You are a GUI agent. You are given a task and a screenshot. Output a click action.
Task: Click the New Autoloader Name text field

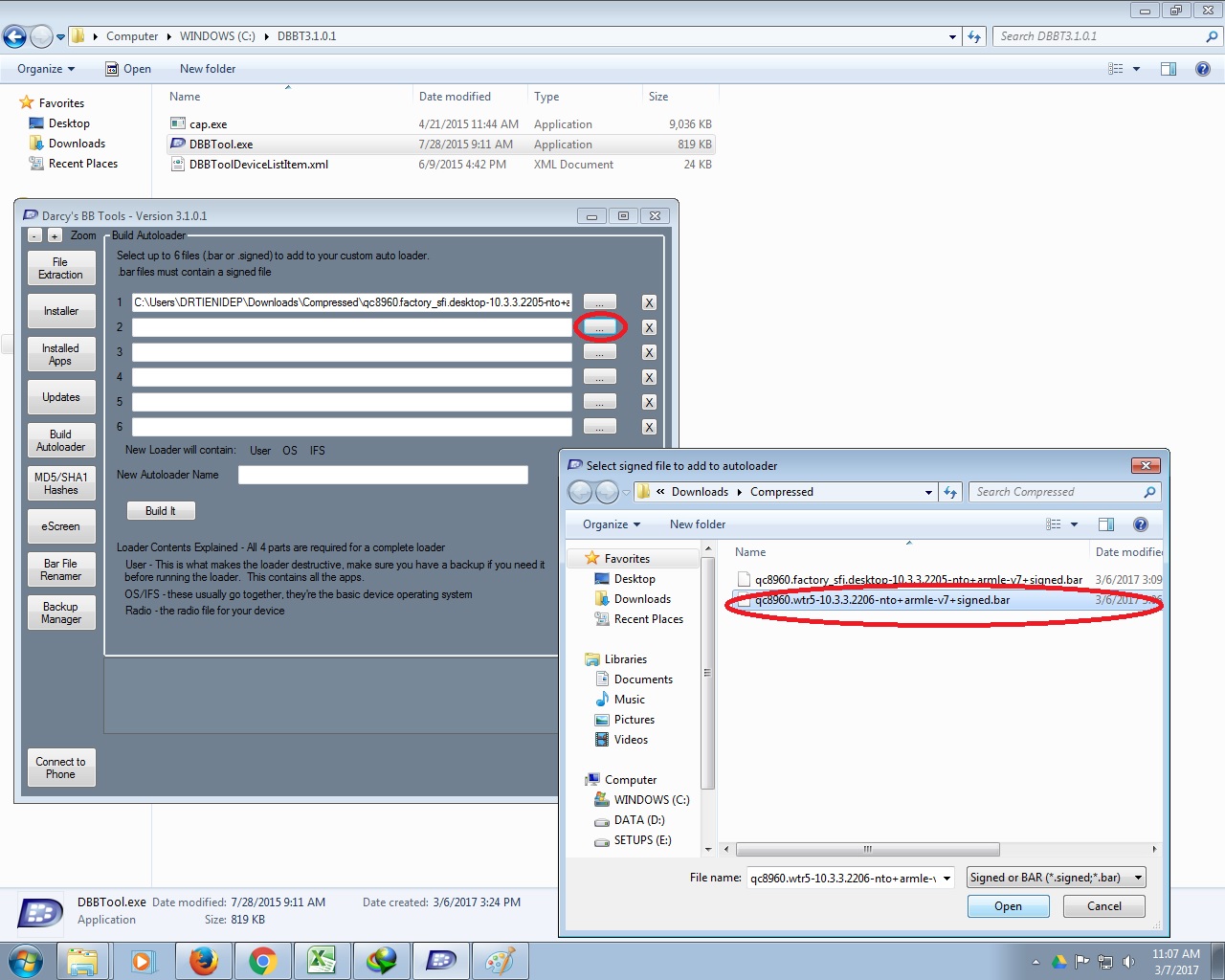tap(383, 475)
